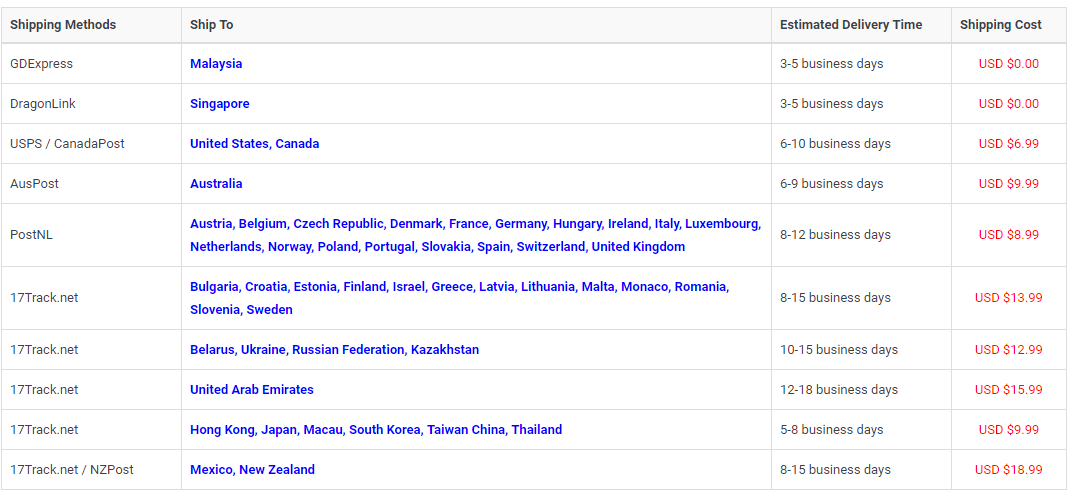This screenshot has width=1070, height=496.
Task: Click the Australia destination link
Action: [x=216, y=184]
